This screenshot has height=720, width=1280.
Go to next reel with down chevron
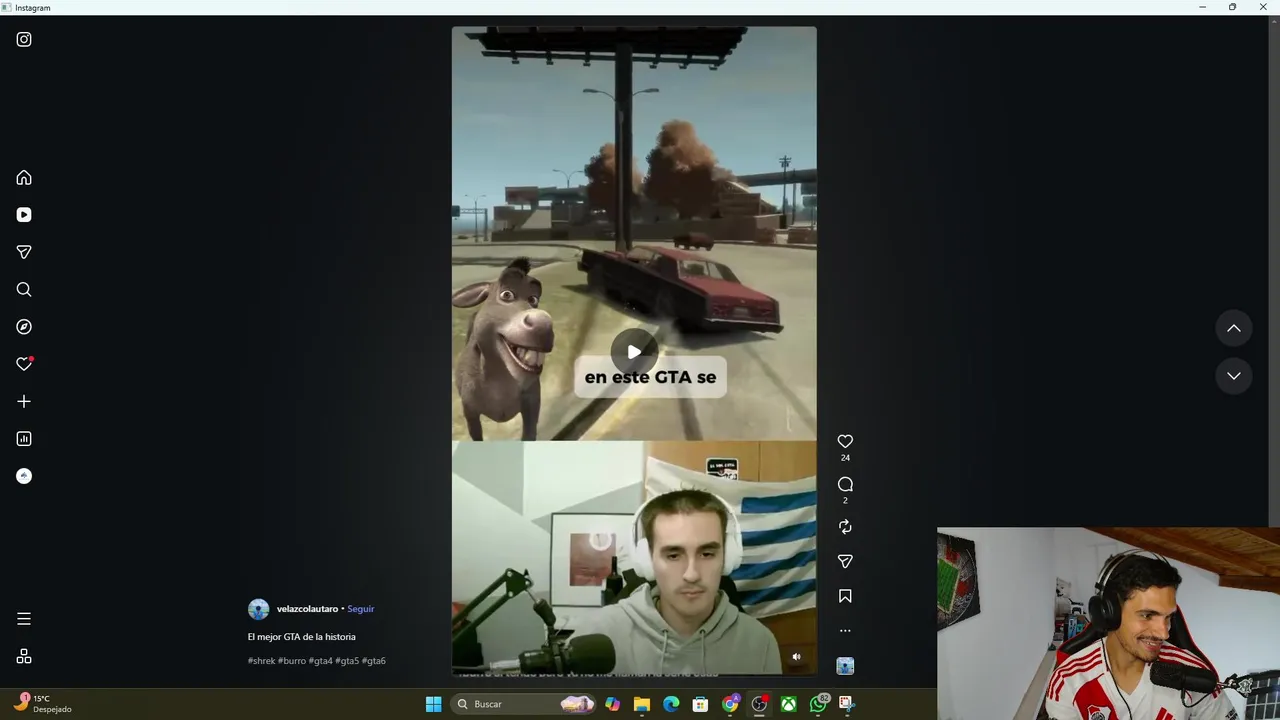pyautogui.click(x=1234, y=376)
